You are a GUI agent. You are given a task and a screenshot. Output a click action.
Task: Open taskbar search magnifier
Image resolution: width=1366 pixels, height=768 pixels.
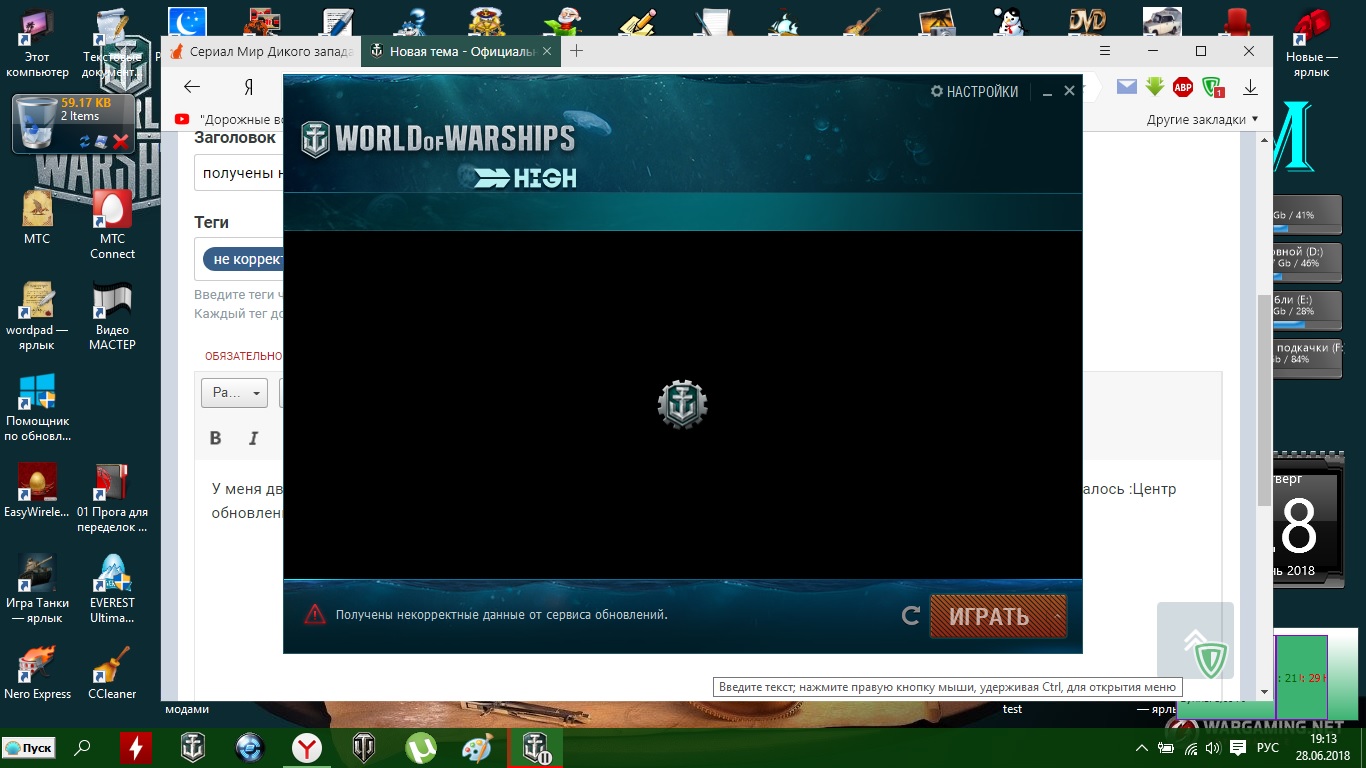[83, 747]
